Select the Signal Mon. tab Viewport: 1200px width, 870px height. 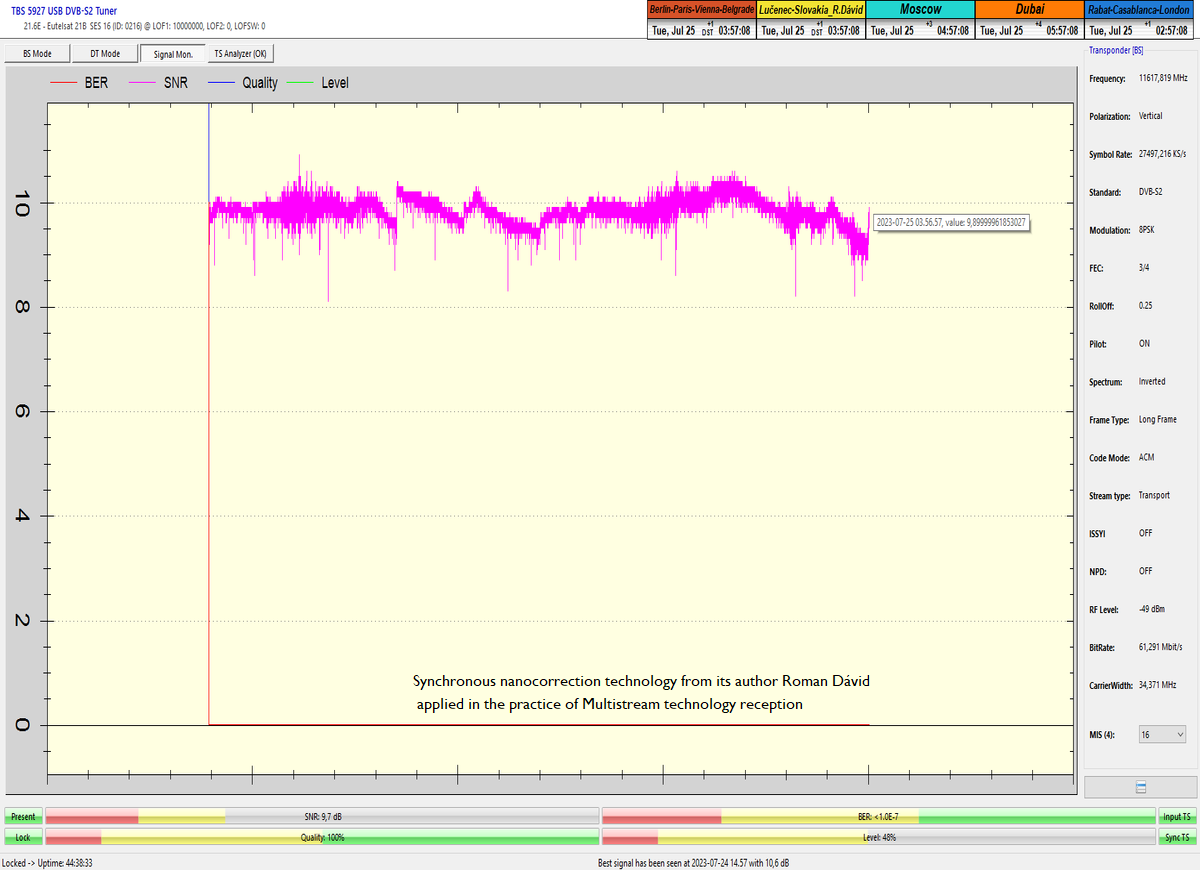(173, 54)
